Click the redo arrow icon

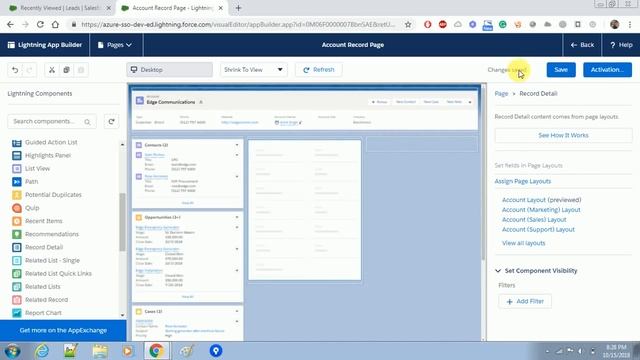[x=29, y=70]
